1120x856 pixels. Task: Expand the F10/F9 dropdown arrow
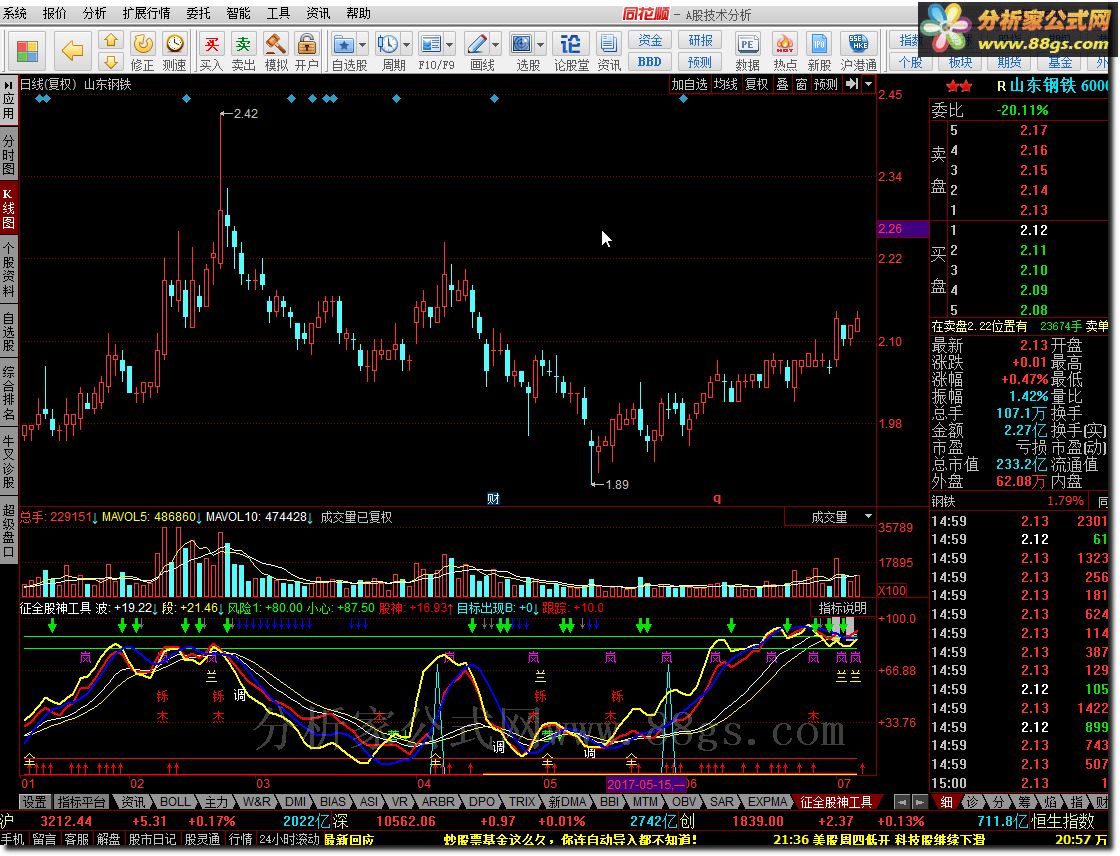[450, 45]
